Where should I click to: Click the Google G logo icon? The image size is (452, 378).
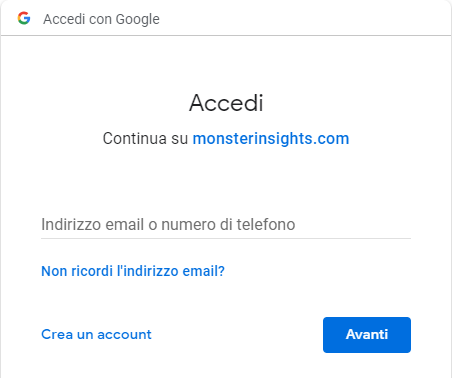pyautogui.click(x=24, y=18)
